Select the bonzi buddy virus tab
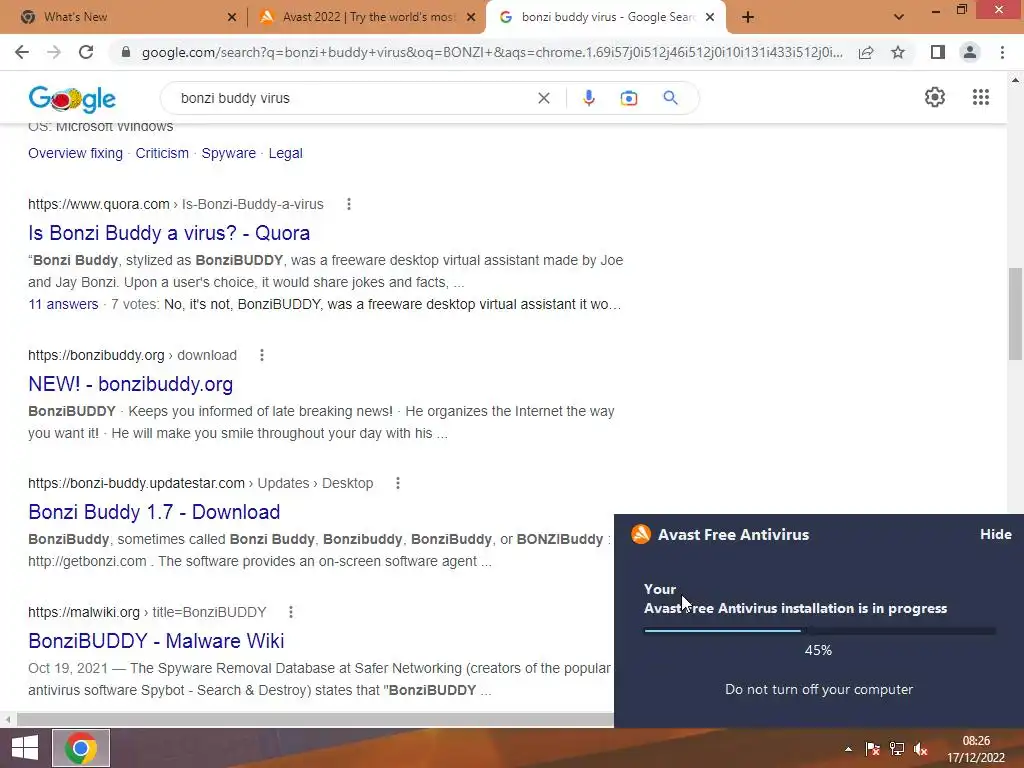The width and height of the screenshot is (1024, 768). pos(605,17)
